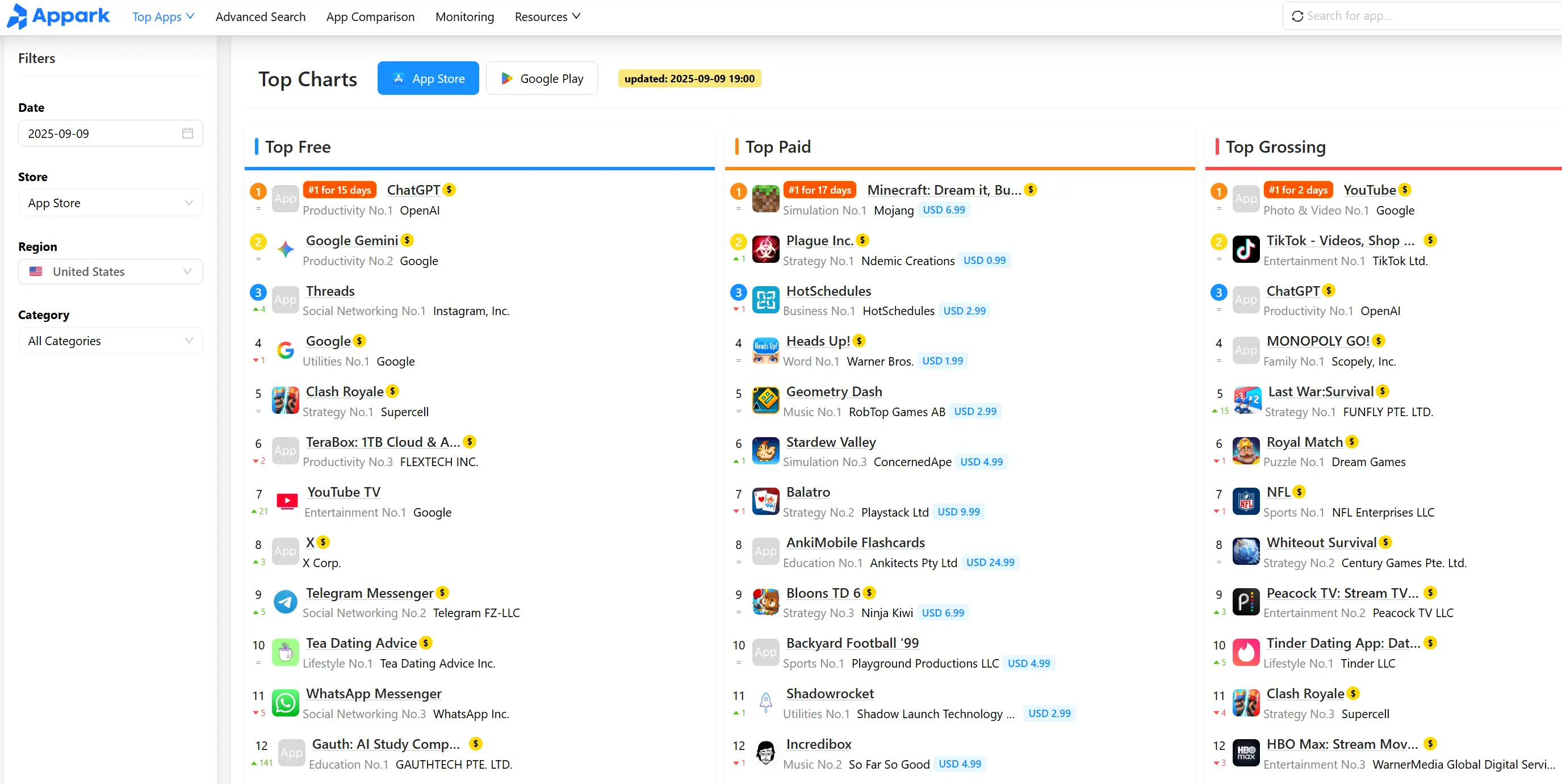This screenshot has height=784, width=1562.
Task: Click the refresh icon in the search bar
Action: [1297, 16]
